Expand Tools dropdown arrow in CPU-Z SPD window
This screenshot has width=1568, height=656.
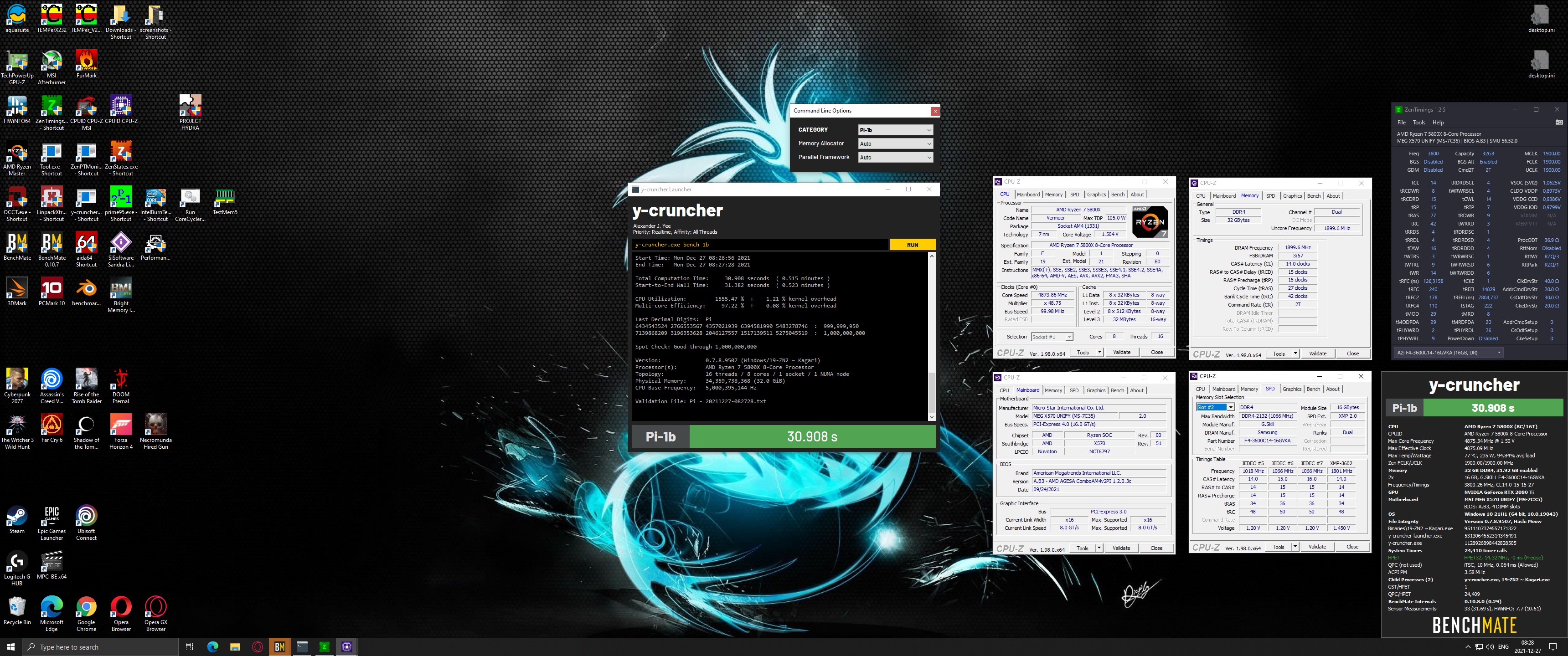1295,547
